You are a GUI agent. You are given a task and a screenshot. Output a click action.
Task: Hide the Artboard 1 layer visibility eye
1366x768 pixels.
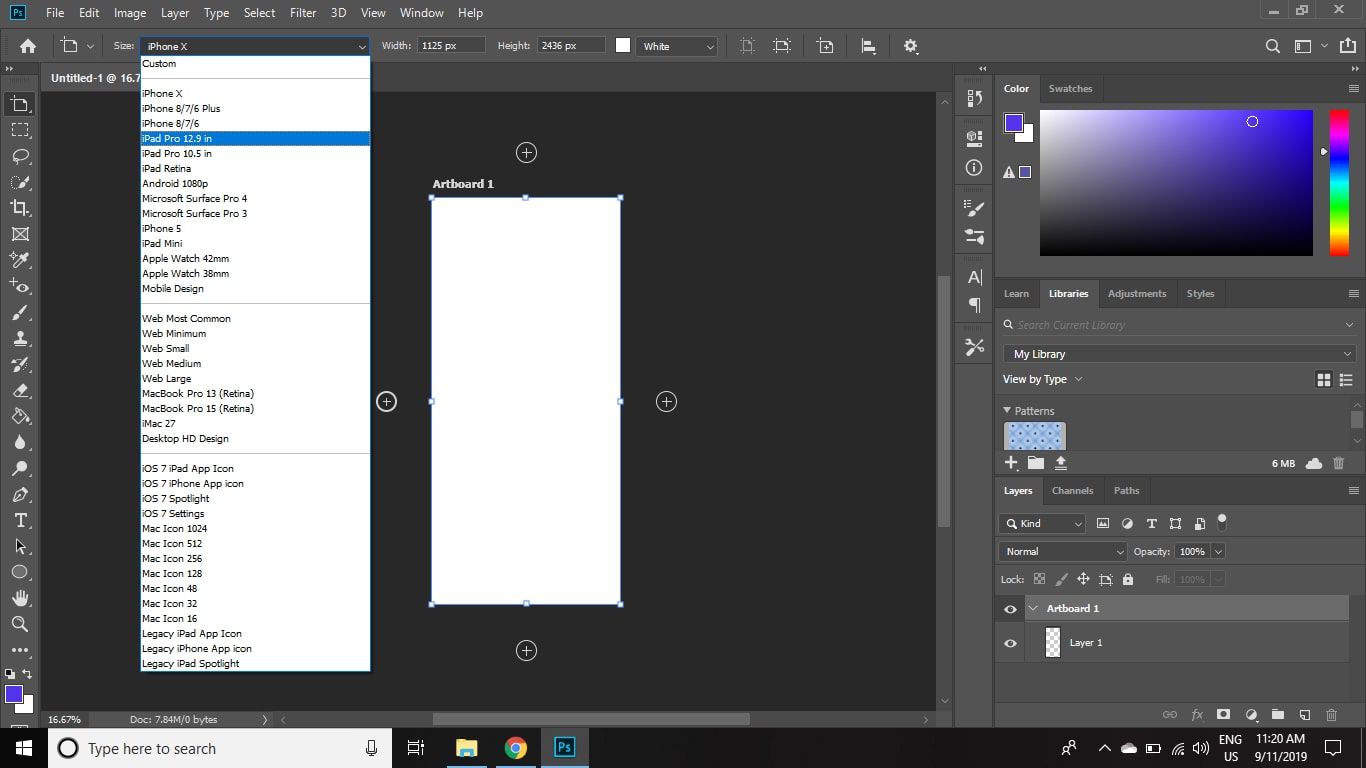[1010, 609]
